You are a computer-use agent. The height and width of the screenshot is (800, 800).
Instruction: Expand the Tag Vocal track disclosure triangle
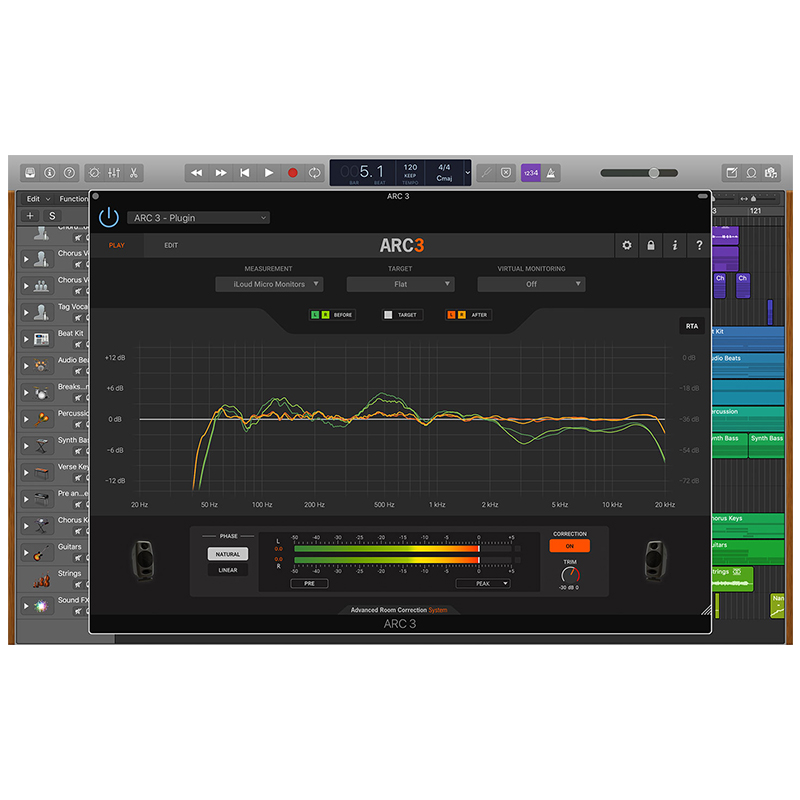pos(26,312)
